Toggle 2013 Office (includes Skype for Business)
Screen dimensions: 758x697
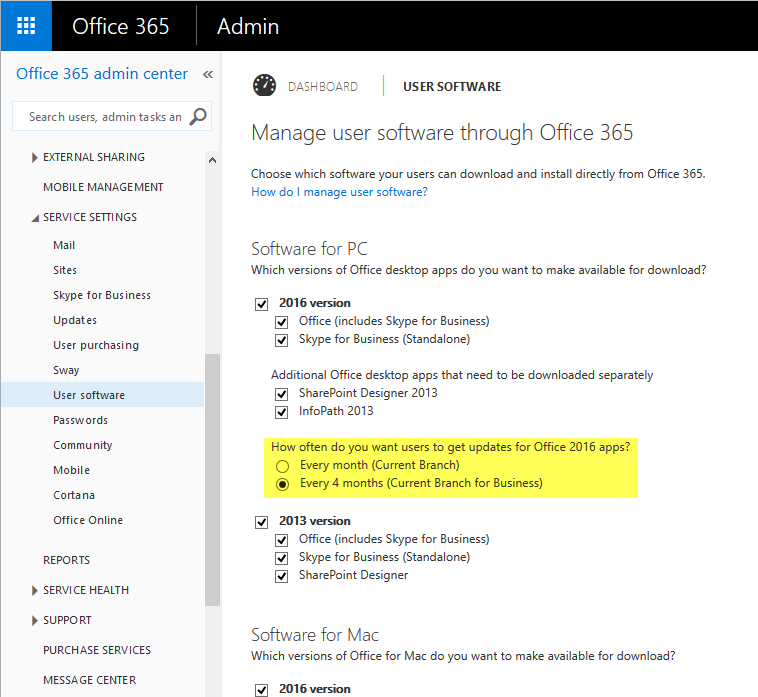click(282, 540)
